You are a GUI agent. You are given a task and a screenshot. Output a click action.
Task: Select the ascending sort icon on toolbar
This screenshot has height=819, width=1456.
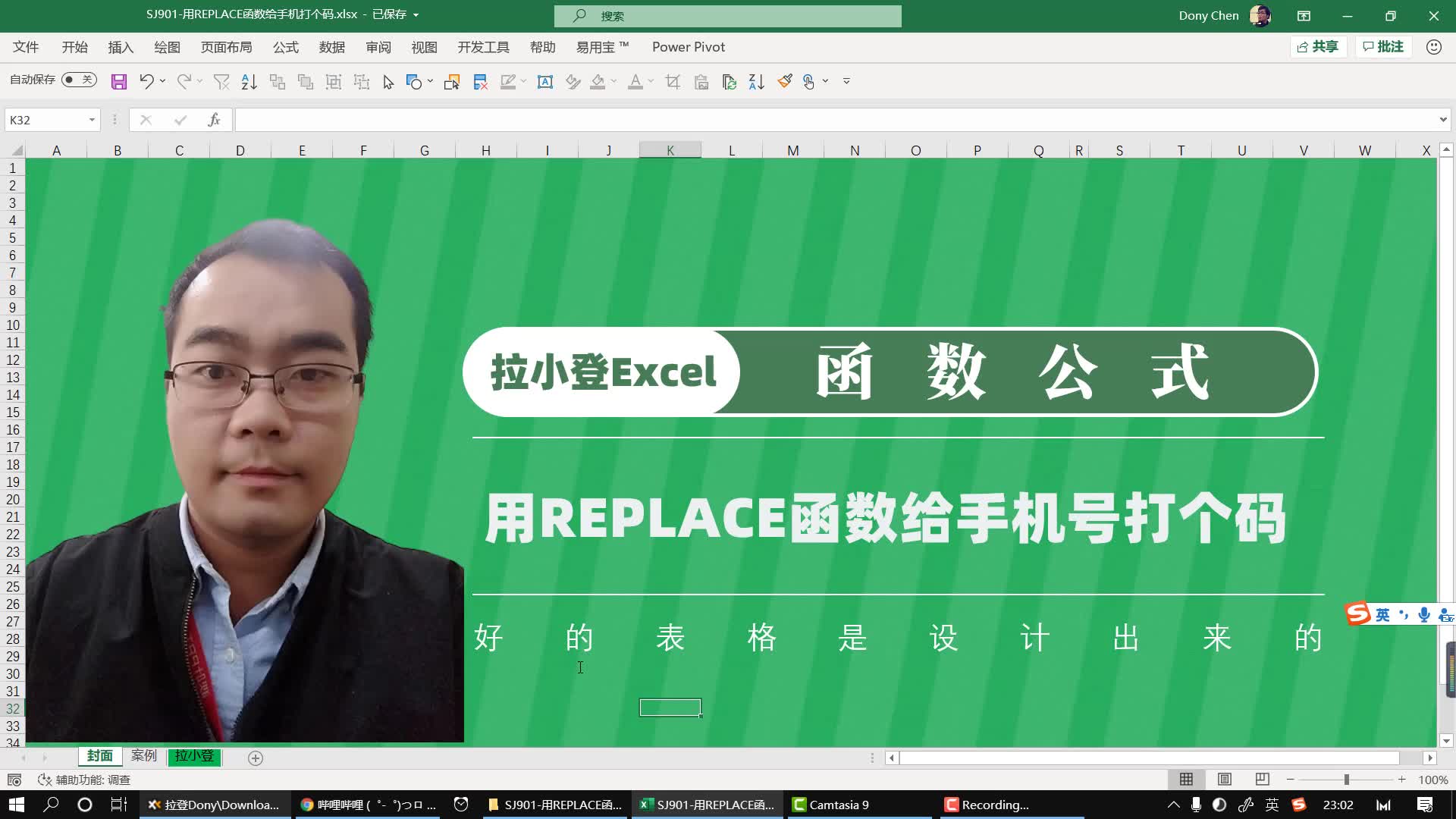pos(249,81)
